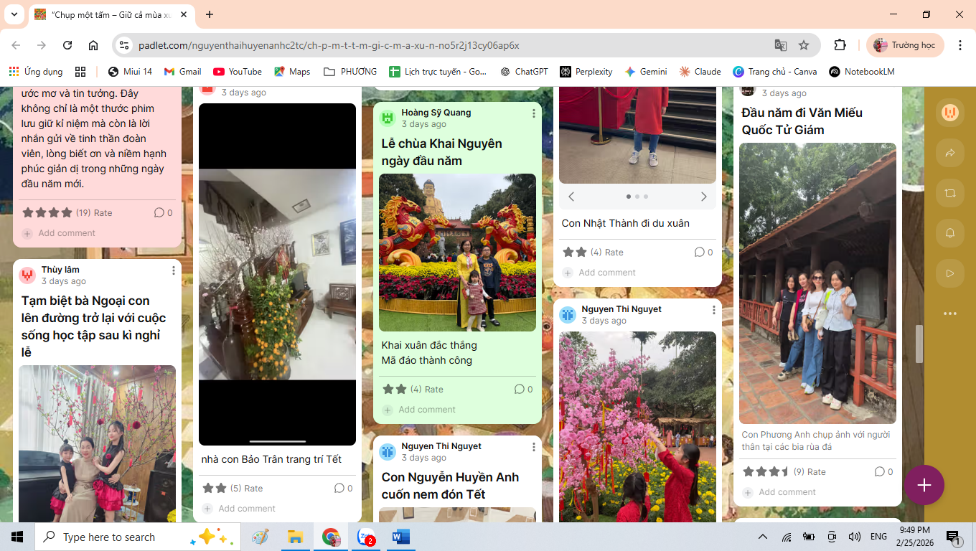Rate the Văn Miếu post using its stars
976x551 pixels.
point(766,471)
